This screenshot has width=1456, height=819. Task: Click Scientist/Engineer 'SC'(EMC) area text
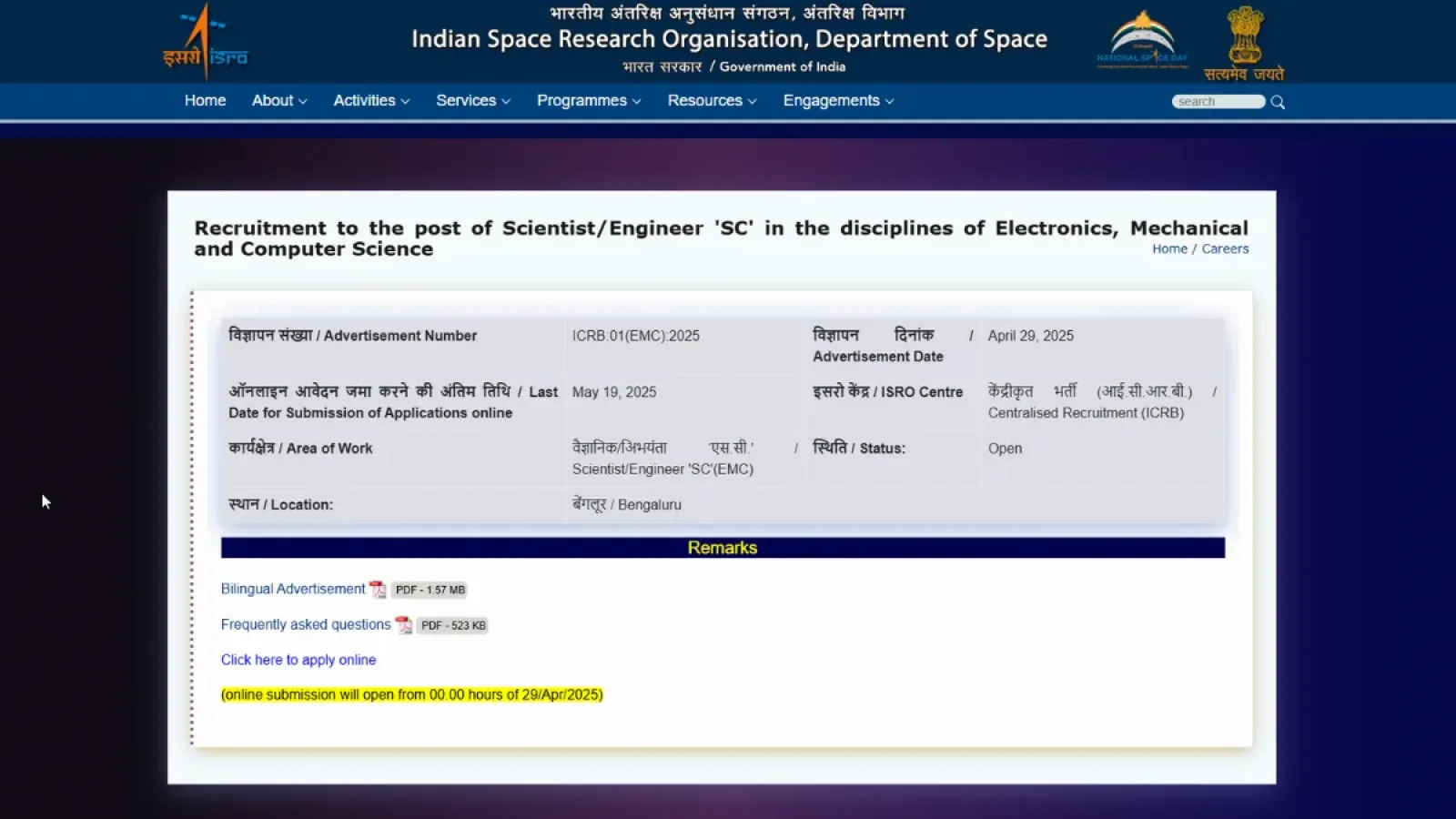coord(662,470)
